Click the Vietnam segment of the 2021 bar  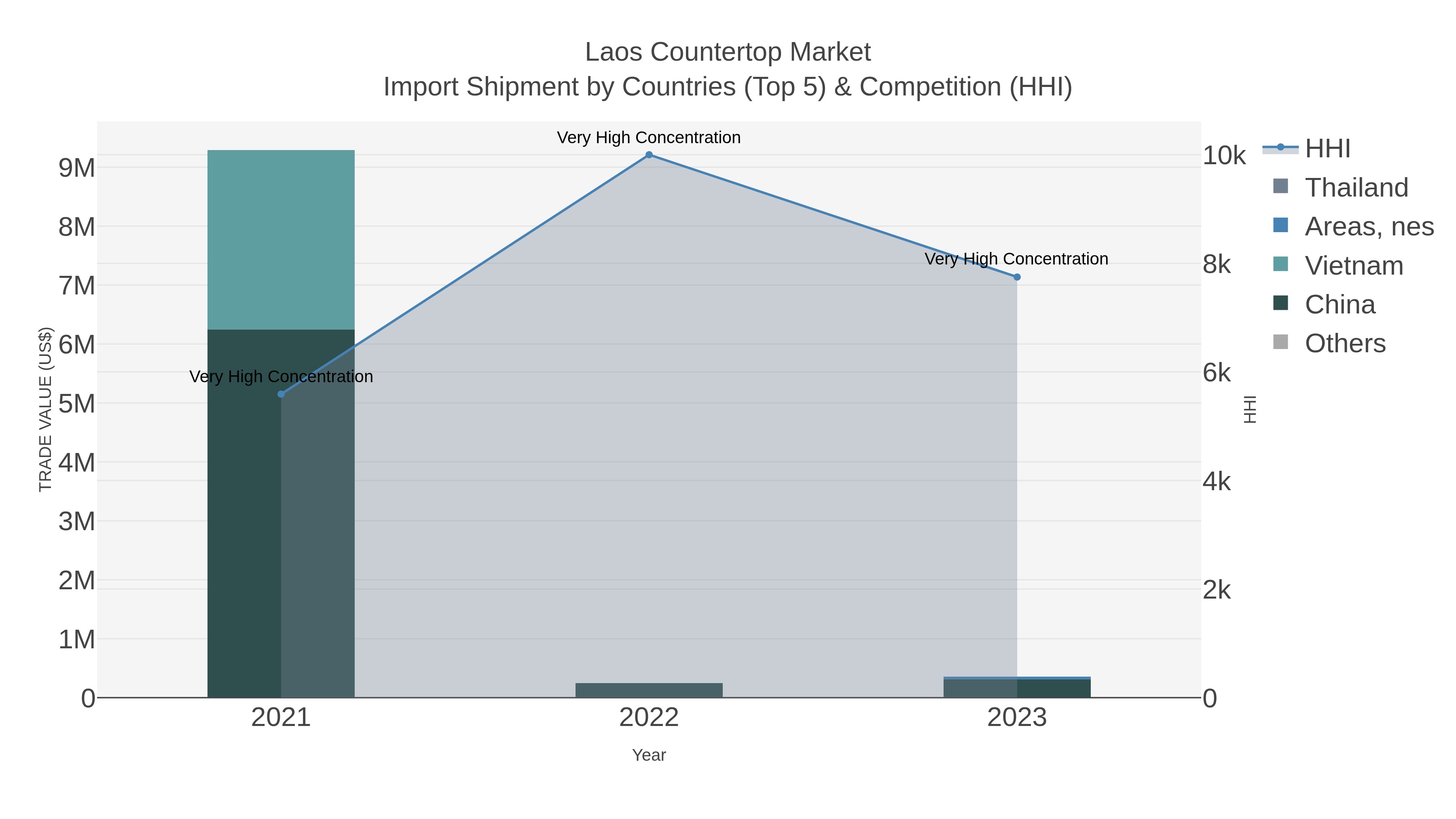pyautogui.click(x=281, y=240)
